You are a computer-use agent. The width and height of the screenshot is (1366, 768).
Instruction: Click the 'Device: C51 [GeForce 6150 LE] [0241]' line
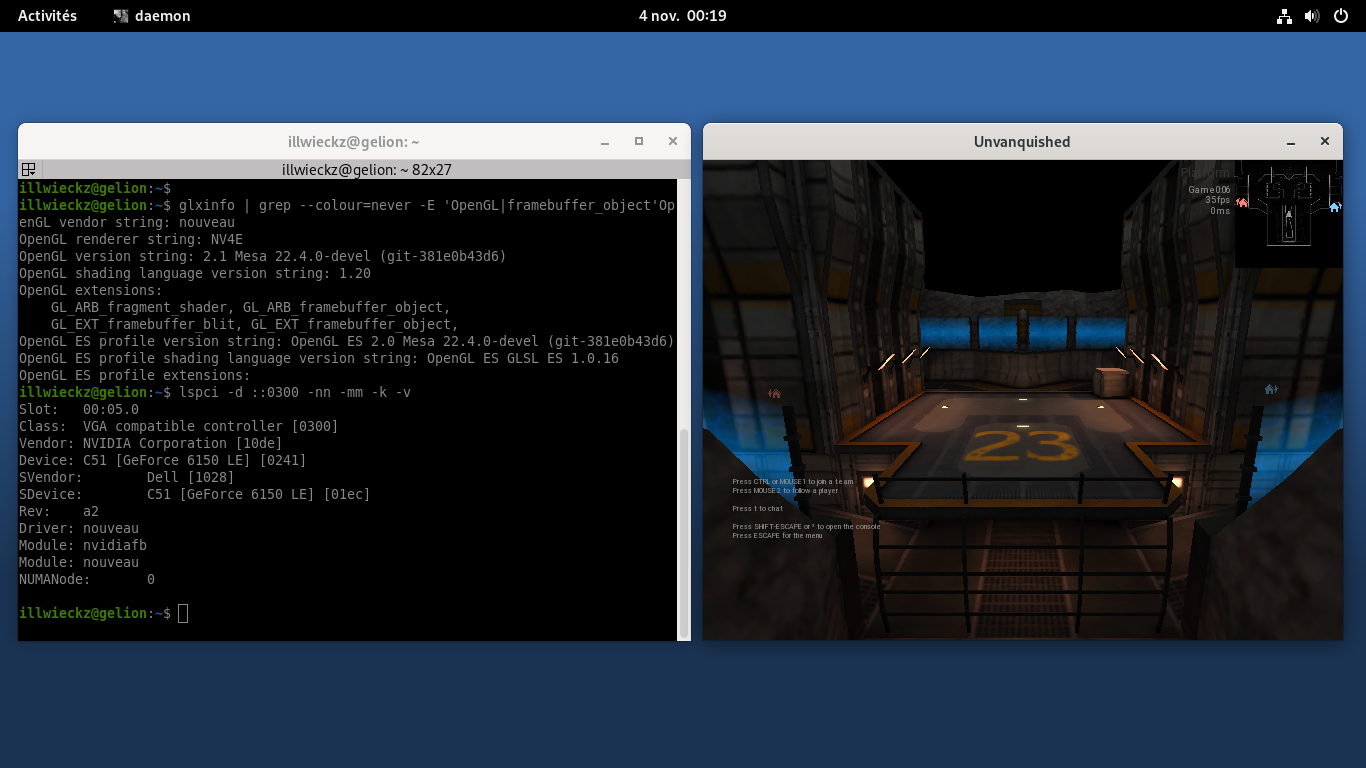coord(163,460)
